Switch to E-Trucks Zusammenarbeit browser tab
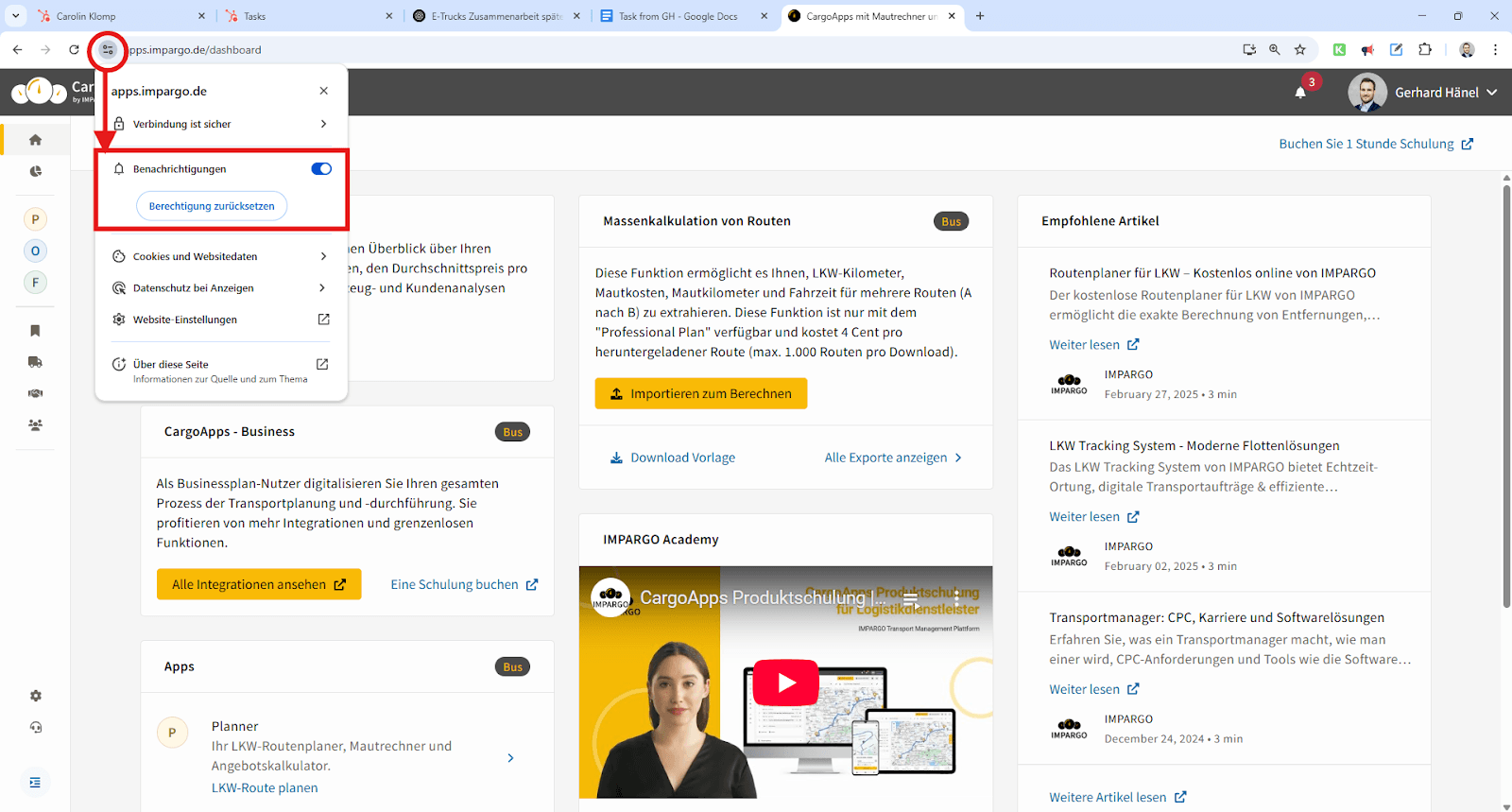Image resolution: width=1512 pixels, height=812 pixels. [497, 16]
